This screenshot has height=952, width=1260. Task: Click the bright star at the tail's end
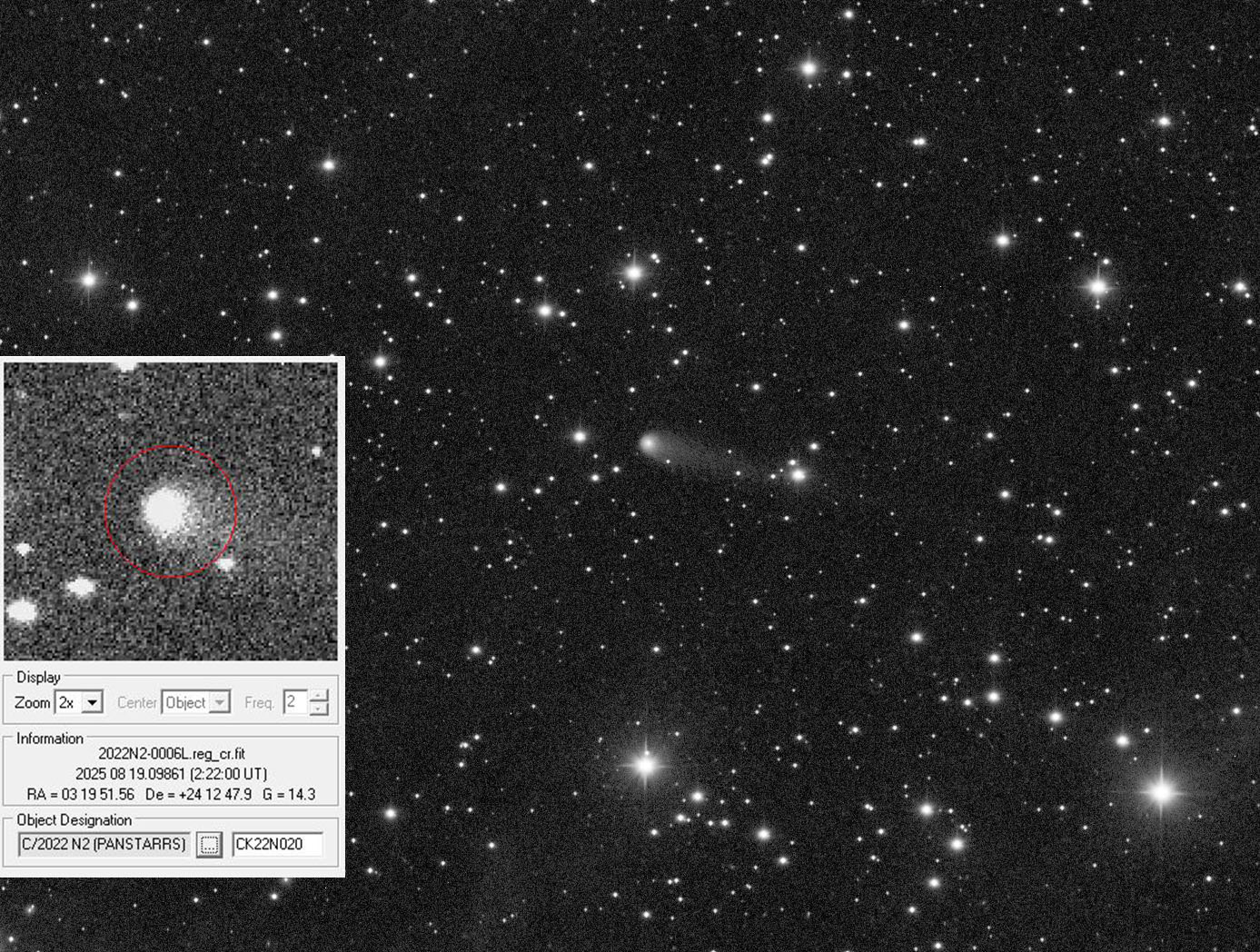click(x=798, y=474)
